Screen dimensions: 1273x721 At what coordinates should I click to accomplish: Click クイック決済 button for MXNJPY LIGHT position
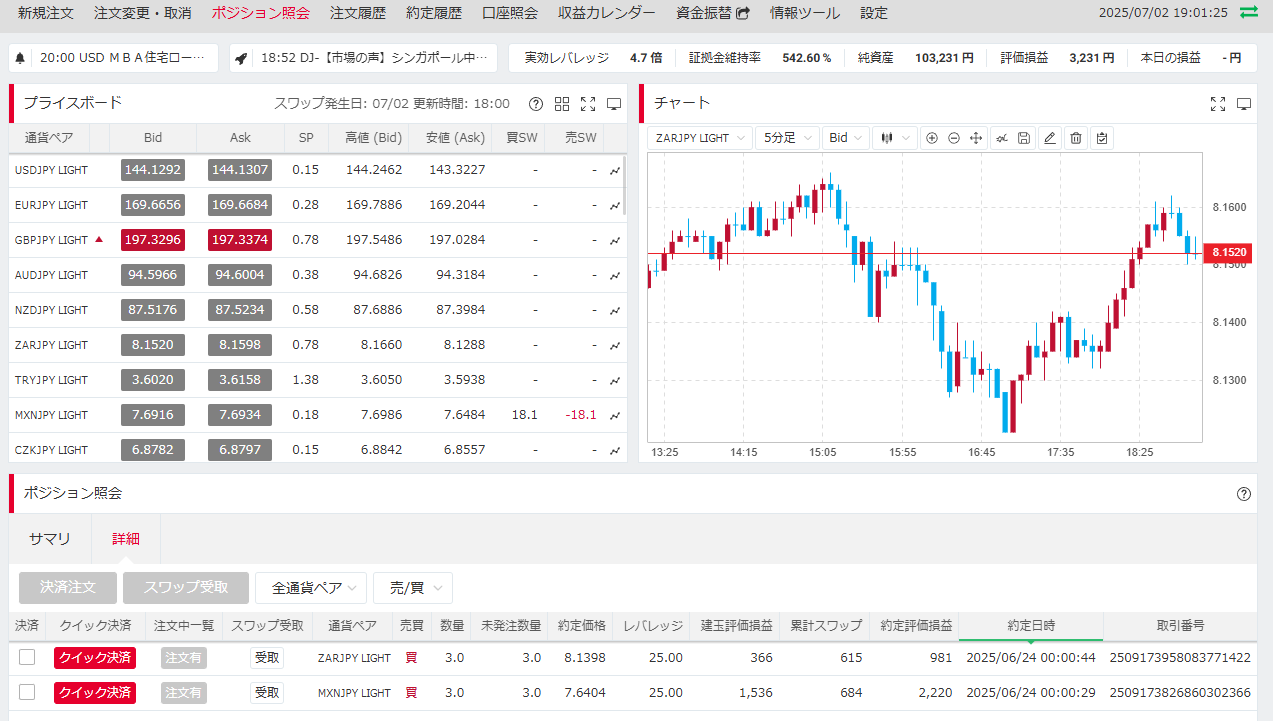click(x=95, y=692)
